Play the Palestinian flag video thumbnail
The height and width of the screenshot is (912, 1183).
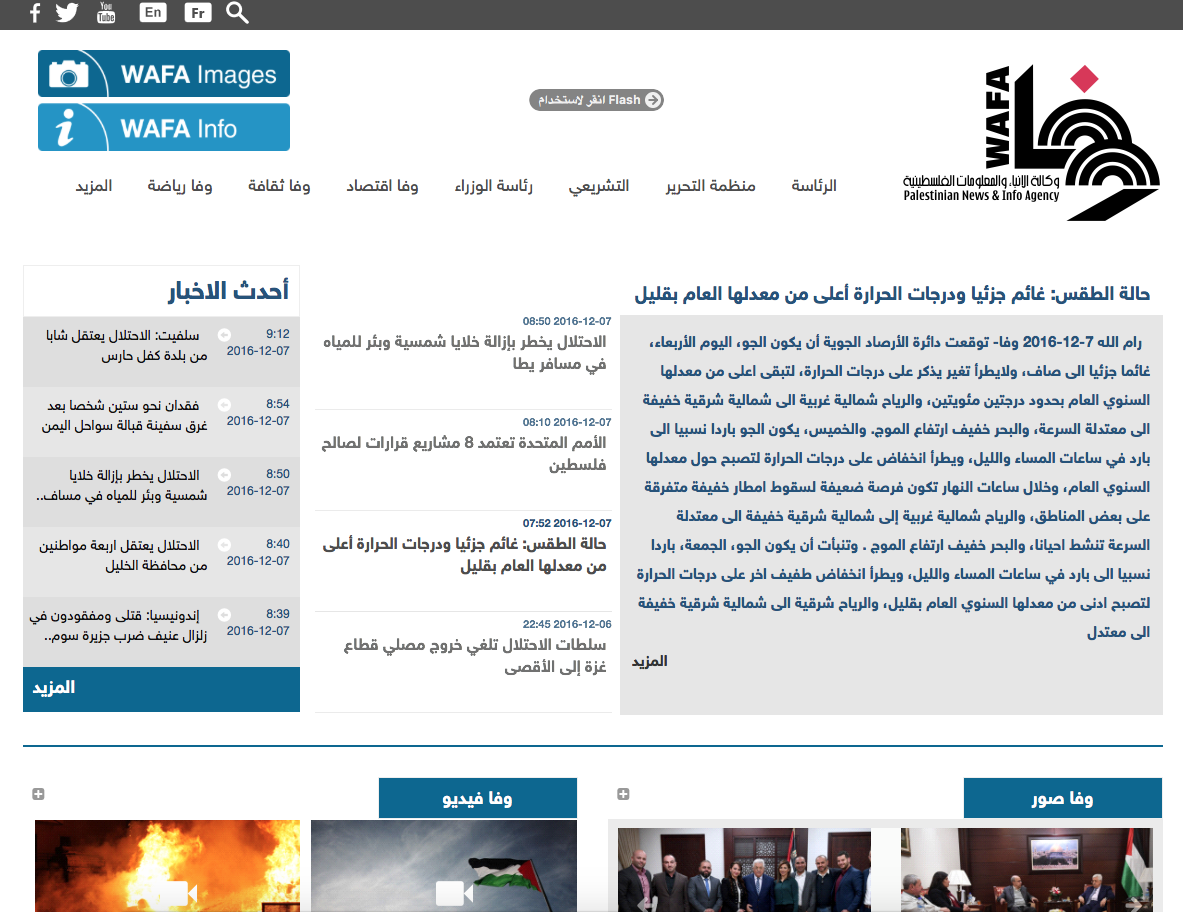click(444, 866)
